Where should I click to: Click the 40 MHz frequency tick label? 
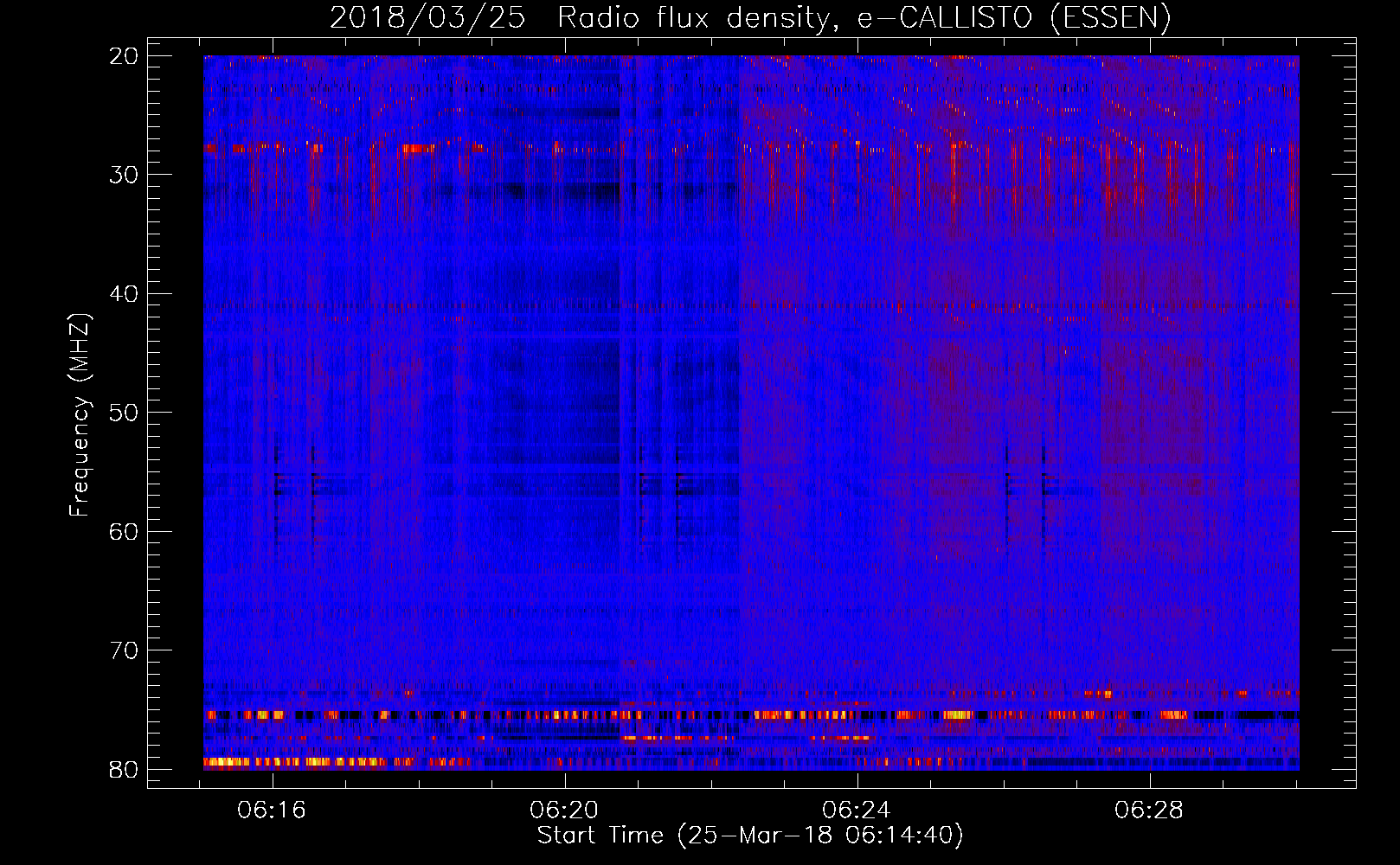[125, 294]
